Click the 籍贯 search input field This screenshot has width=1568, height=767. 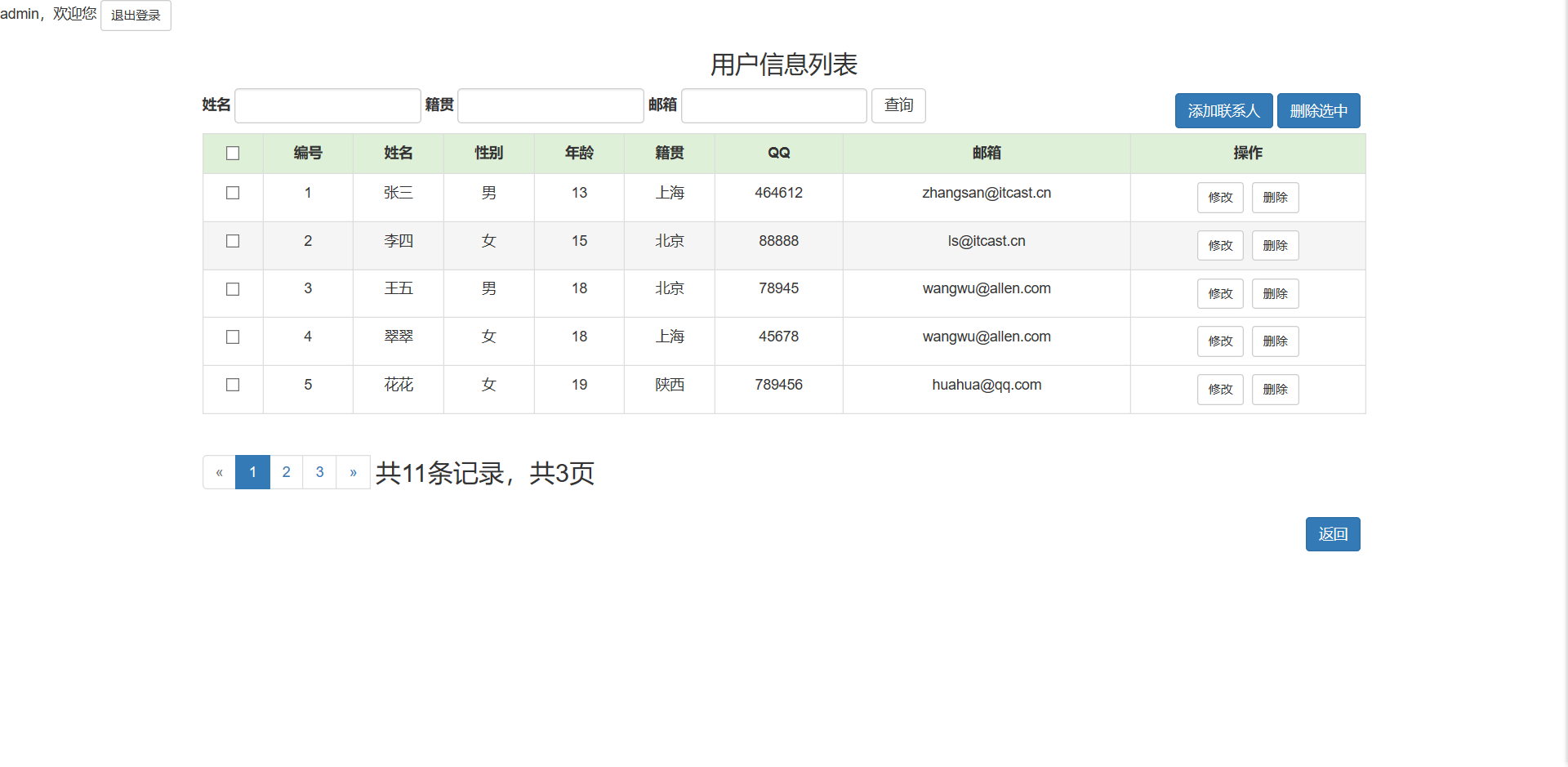pos(550,105)
